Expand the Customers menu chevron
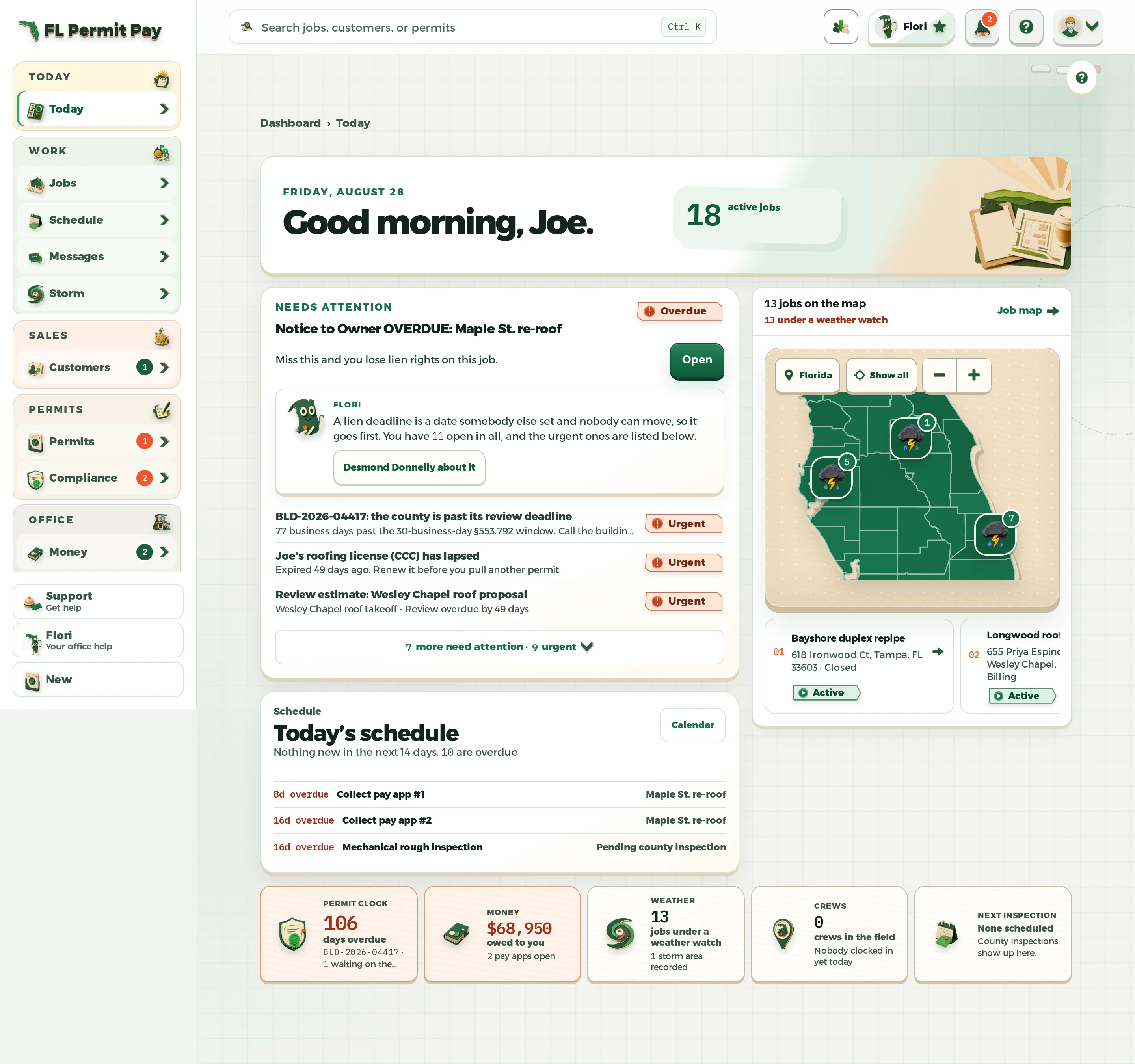This screenshot has height=1064, width=1135. (x=164, y=368)
